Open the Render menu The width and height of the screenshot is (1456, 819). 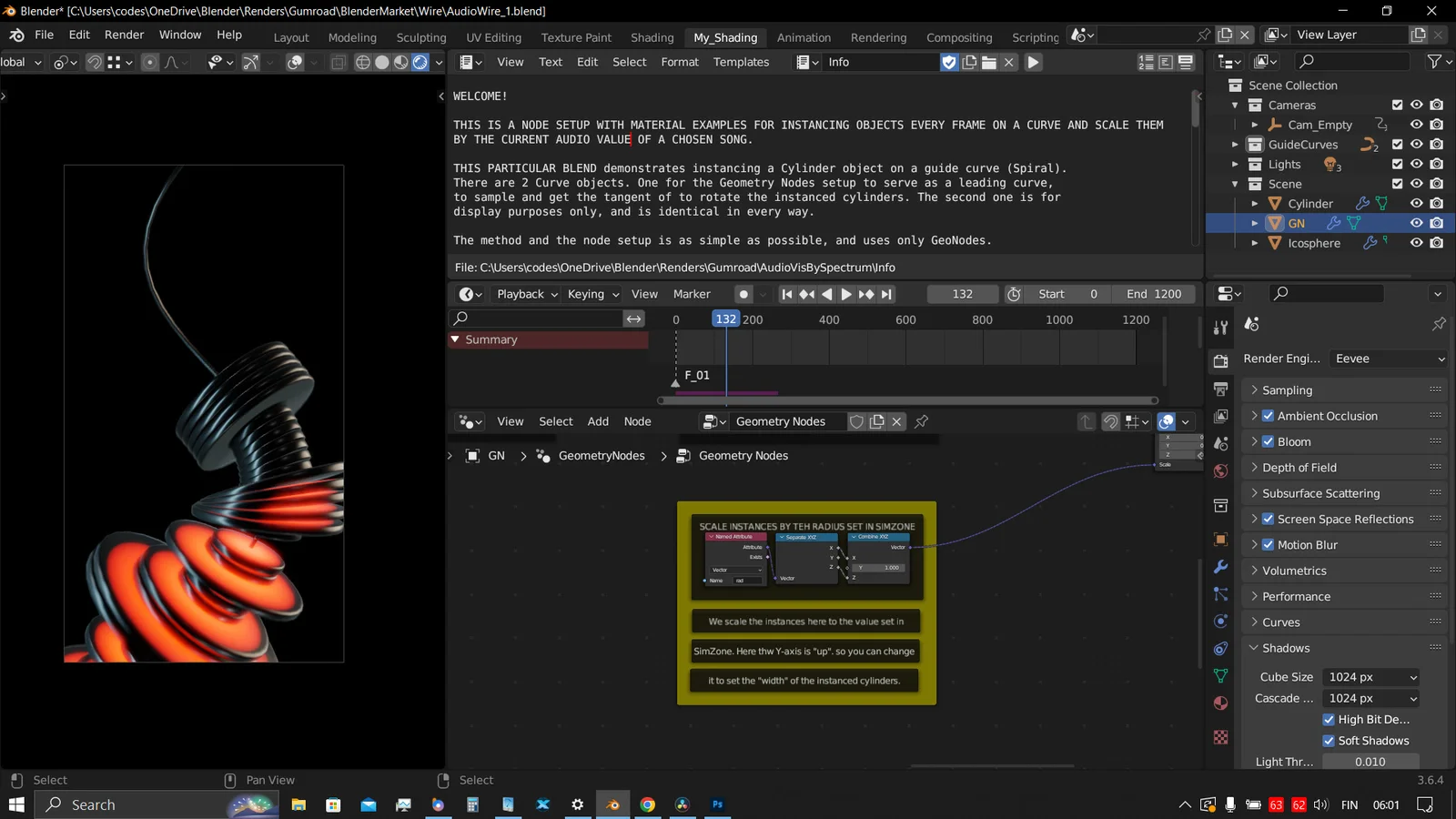(125, 35)
